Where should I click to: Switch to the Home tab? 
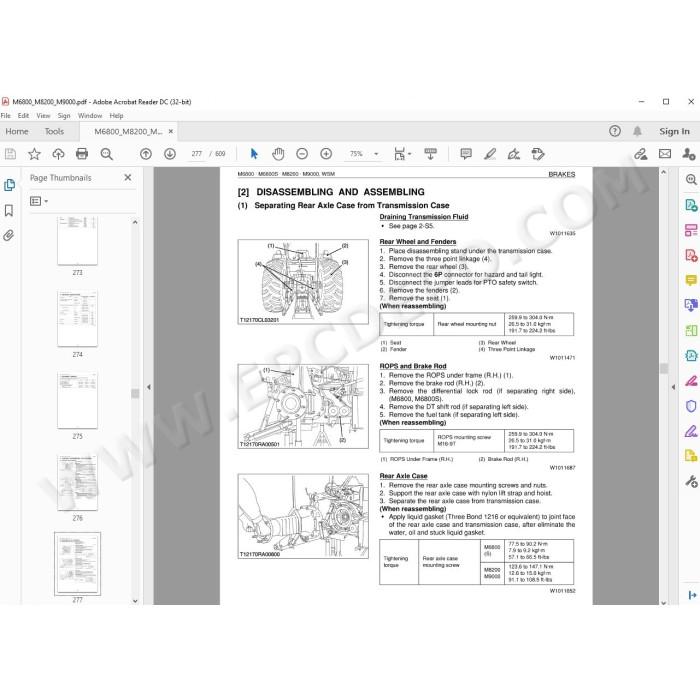point(17,131)
